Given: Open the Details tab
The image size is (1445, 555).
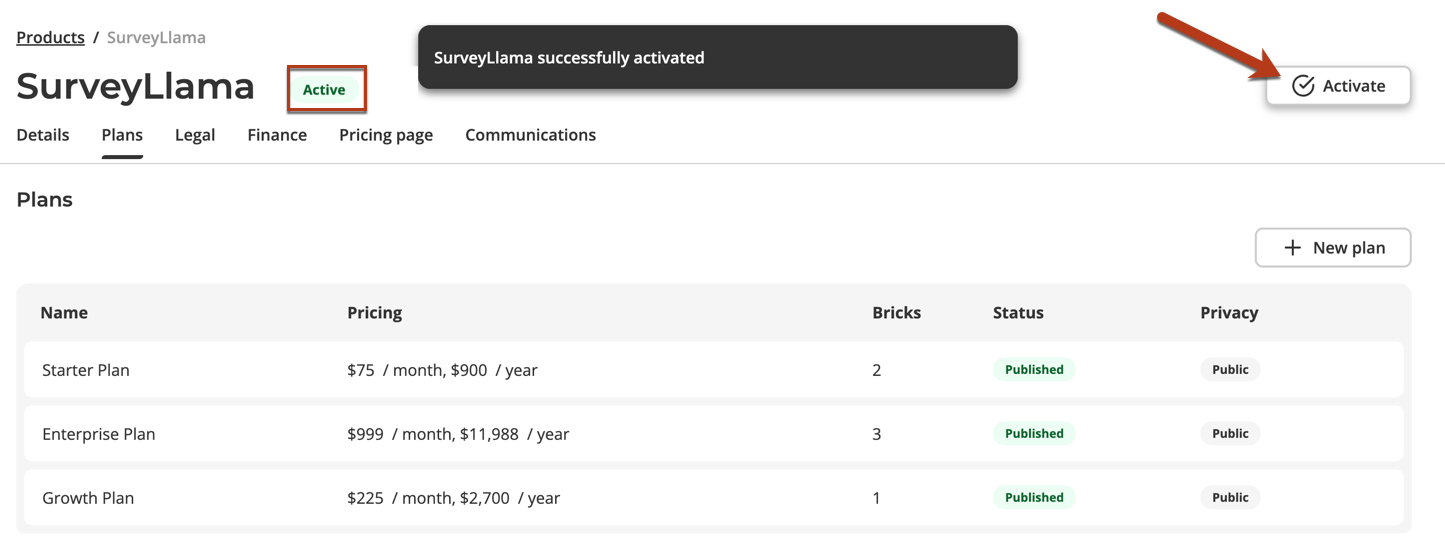Looking at the screenshot, I should click(x=43, y=135).
